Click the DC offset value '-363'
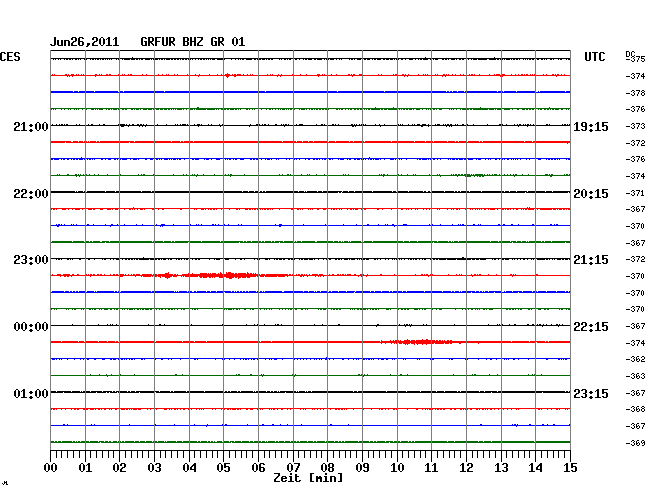 point(635,376)
